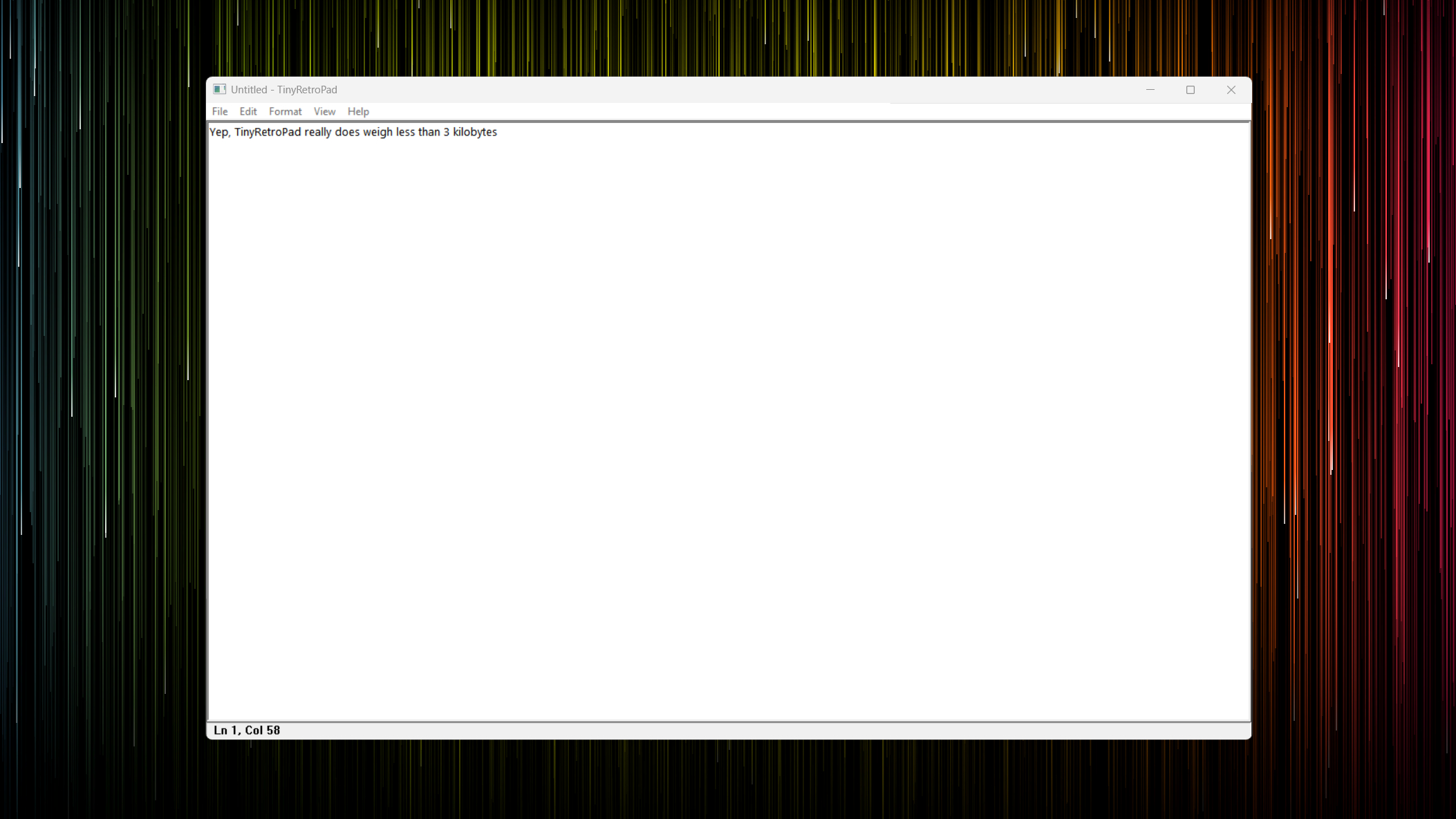Screen dimensions: 1456x819
Task: Place cursor on the number 3 in text
Action: tap(447, 132)
